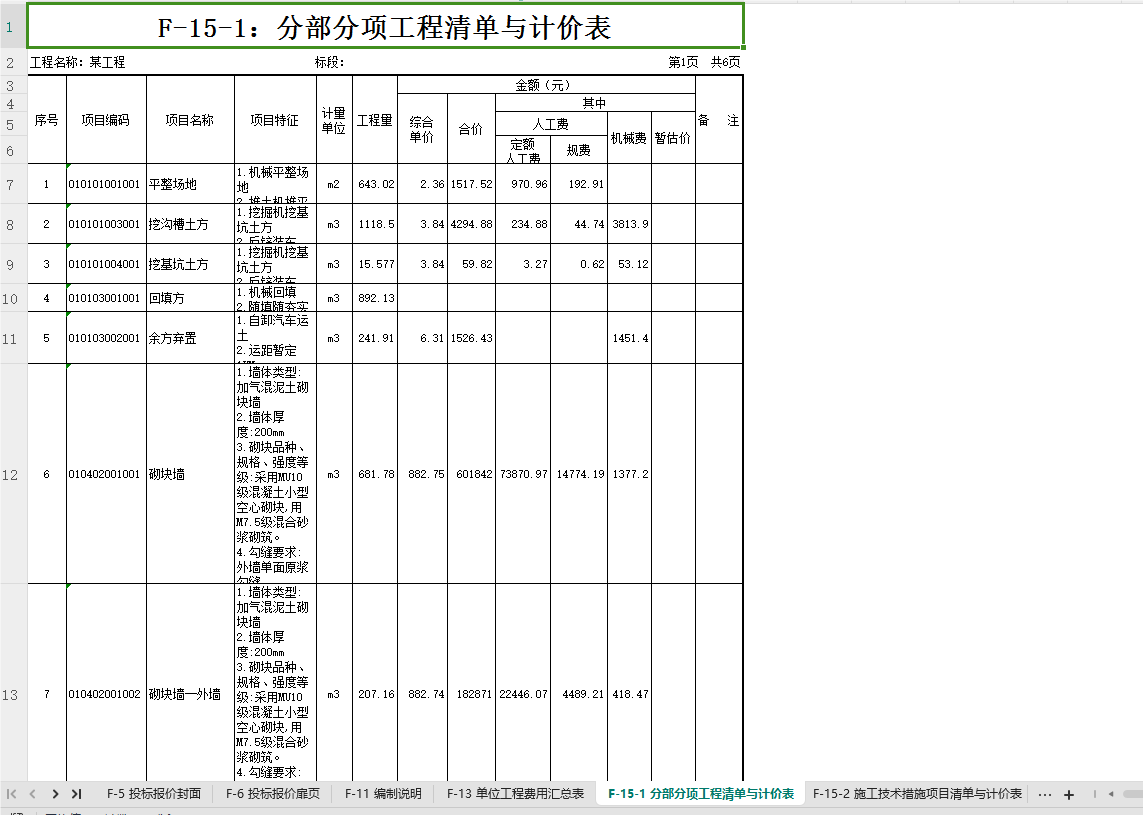The image size is (1143, 815).
Task: Select the 平整场地 item name cell
Action: point(190,184)
